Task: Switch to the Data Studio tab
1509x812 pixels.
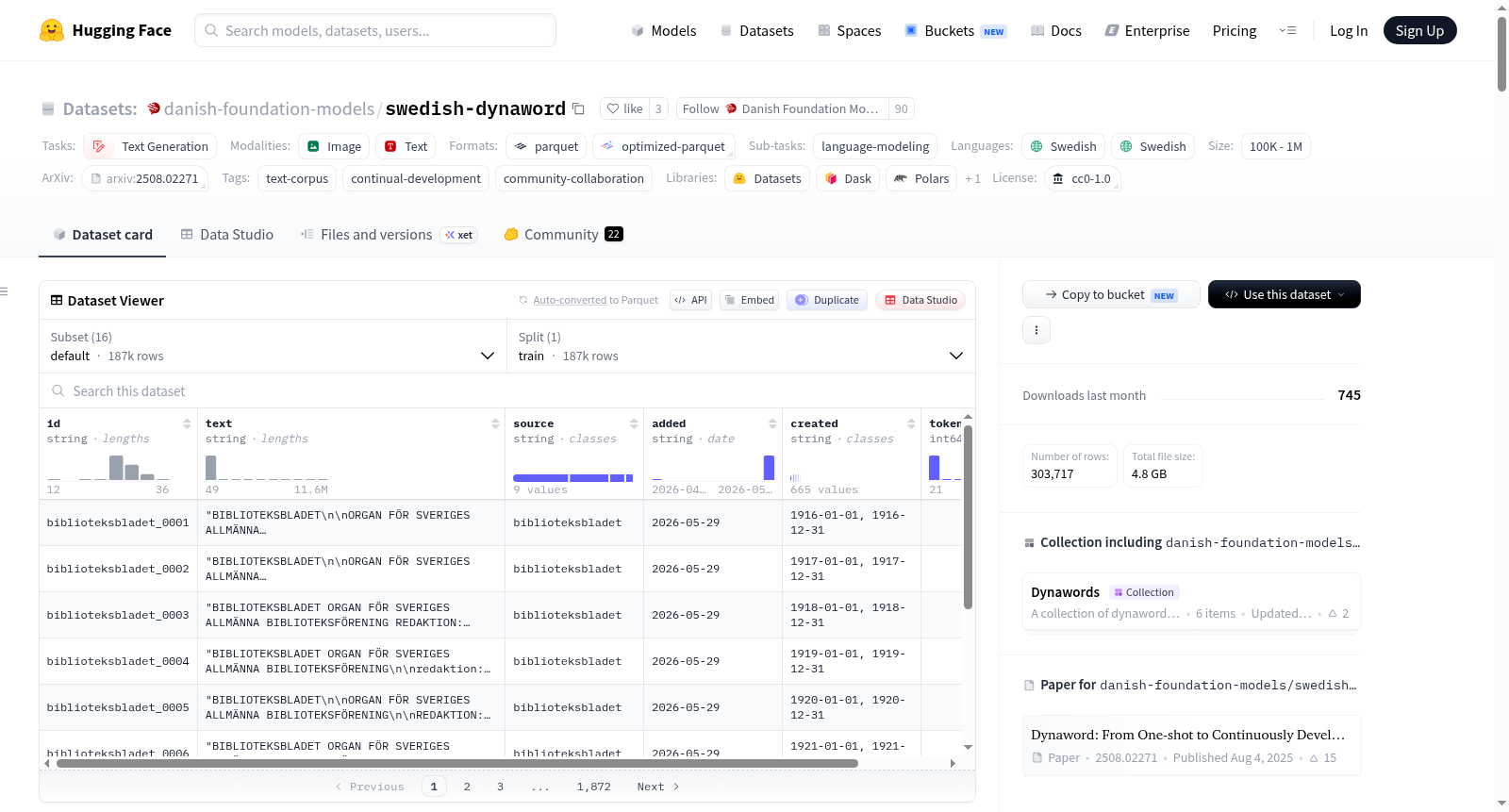Action: [x=227, y=235]
